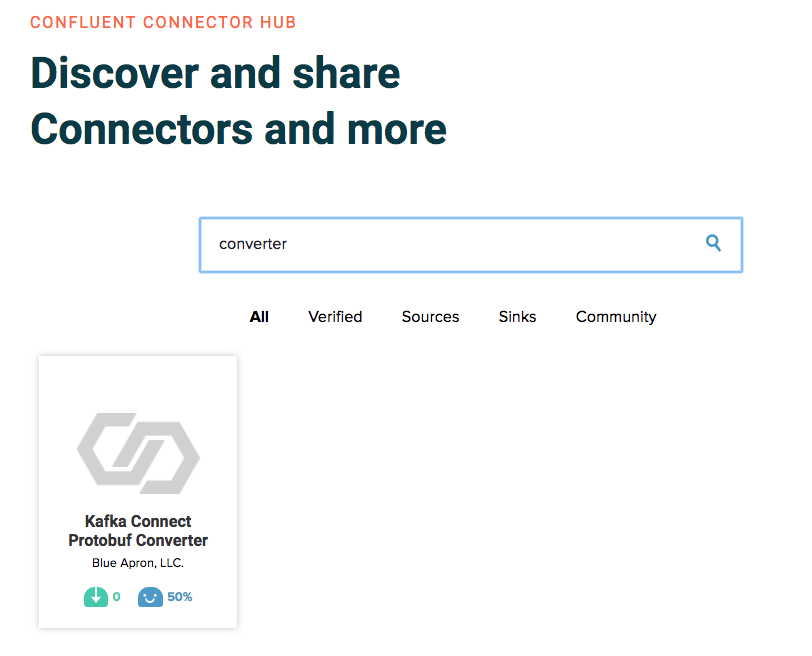Click 'Protobuf Converter' line of card title
This screenshot has height=656, width=812.
coord(138,540)
